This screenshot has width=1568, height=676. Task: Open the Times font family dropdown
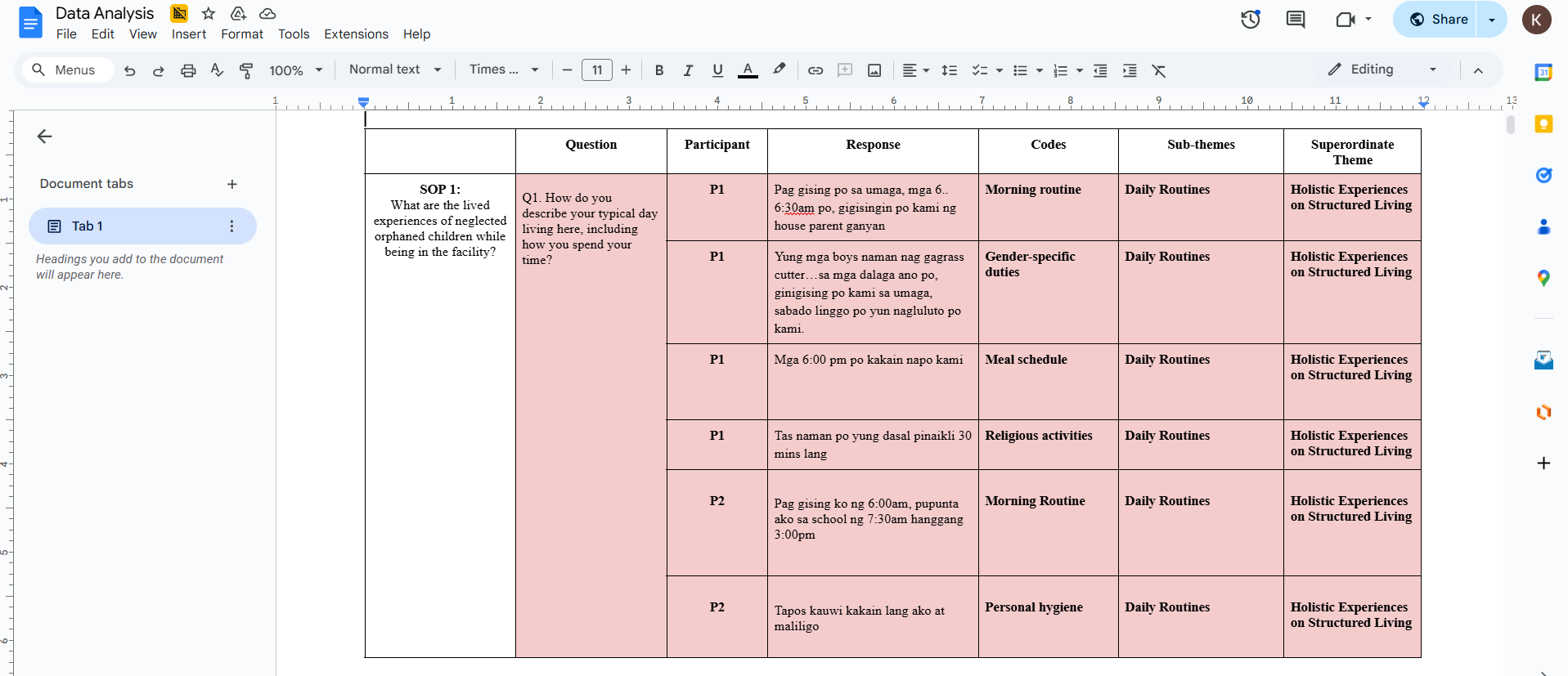click(504, 69)
